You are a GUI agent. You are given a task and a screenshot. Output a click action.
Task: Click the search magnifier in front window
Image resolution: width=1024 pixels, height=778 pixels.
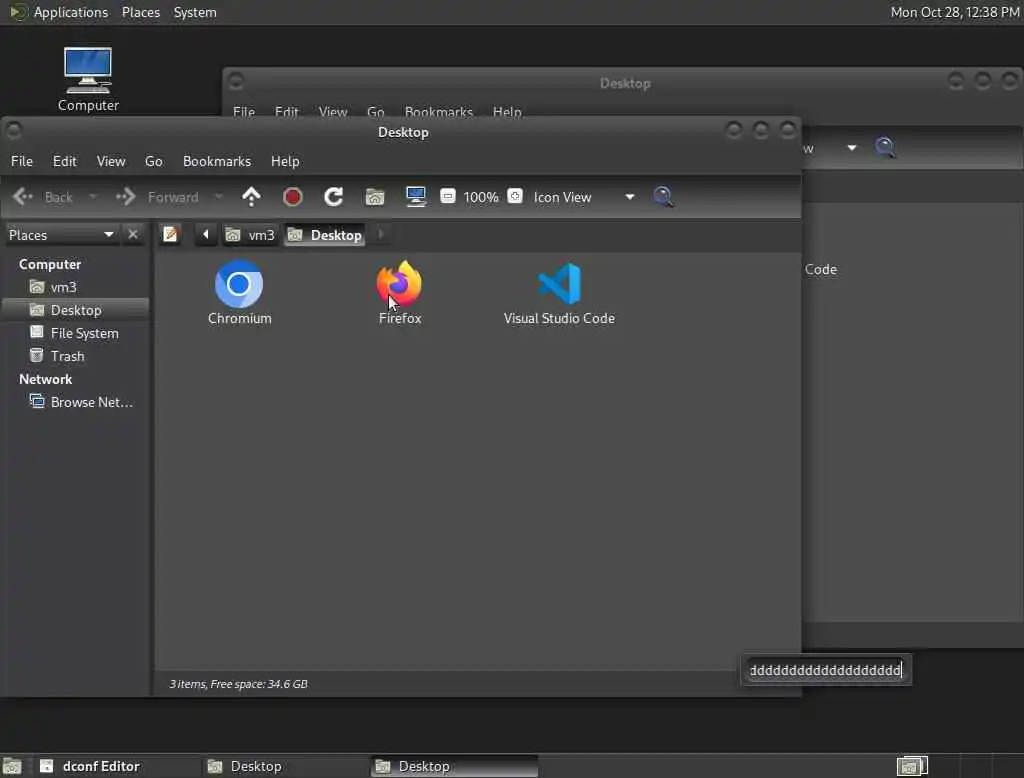pos(664,197)
